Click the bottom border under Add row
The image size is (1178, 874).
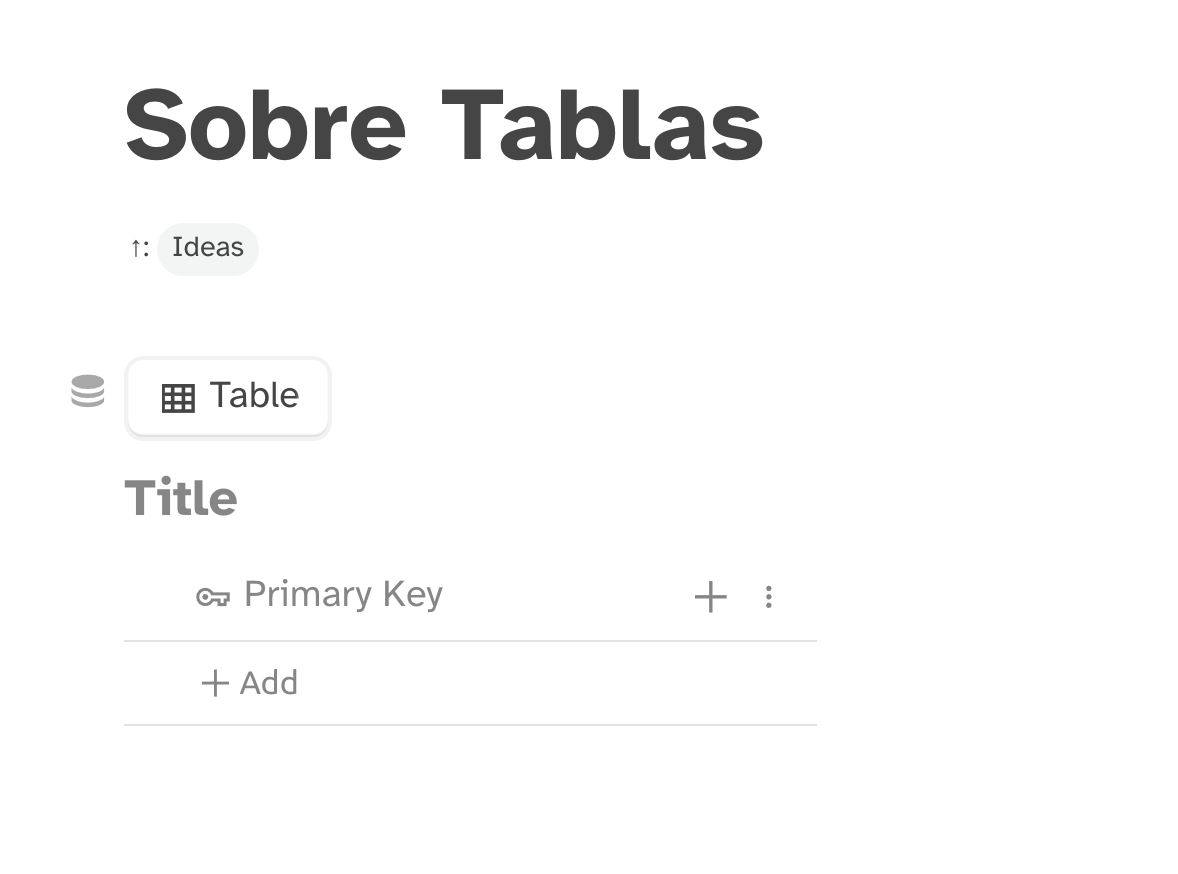click(470, 725)
